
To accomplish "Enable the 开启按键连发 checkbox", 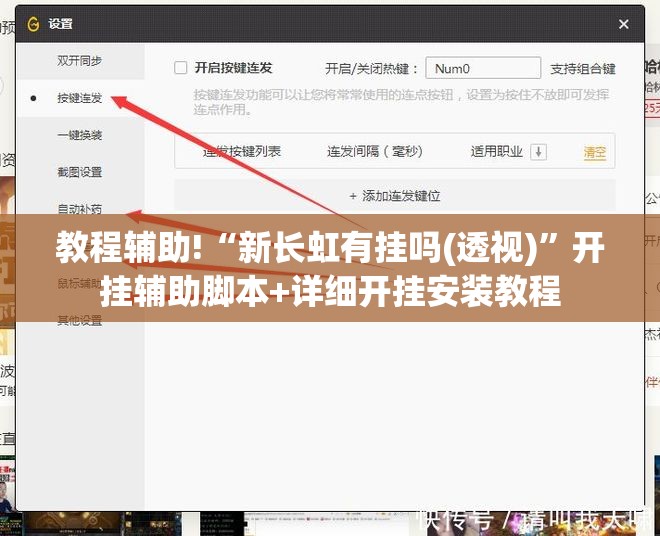I will pos(181,68).
